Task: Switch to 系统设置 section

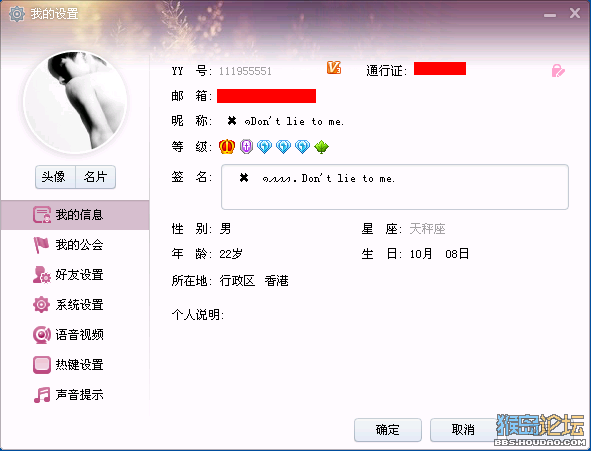Action: [x=75, y=305]
